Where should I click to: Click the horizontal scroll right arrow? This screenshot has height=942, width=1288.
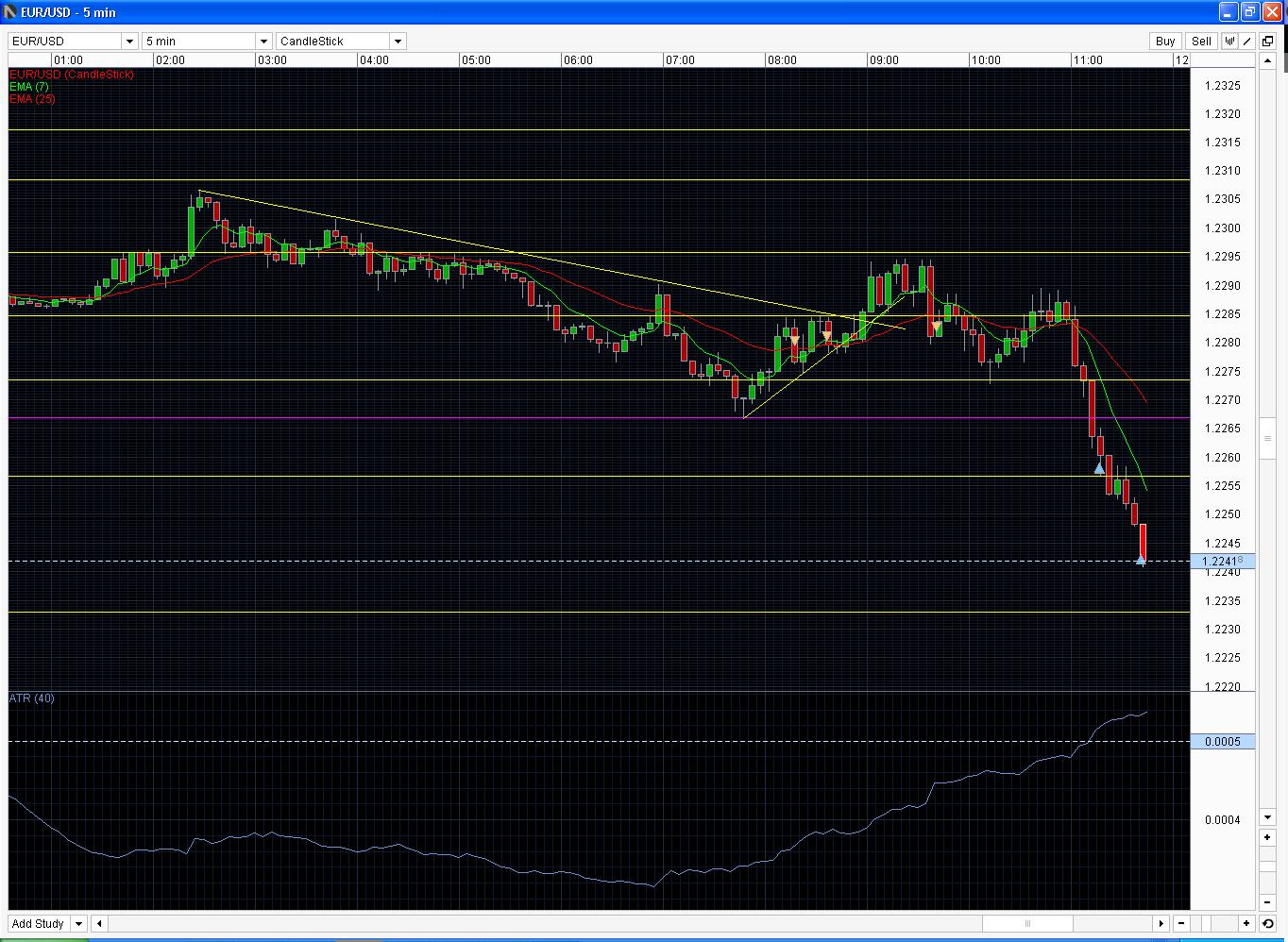(x=1161, y=924)
